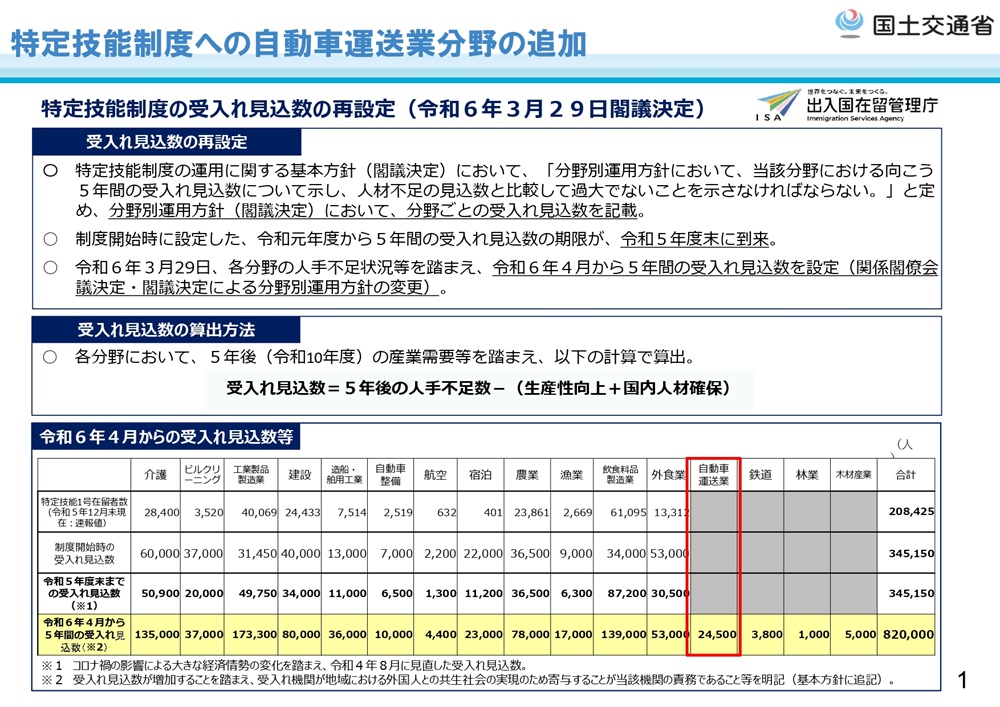
Task: Click the 国土交通省 logo icon
Action: coord(849,23)
